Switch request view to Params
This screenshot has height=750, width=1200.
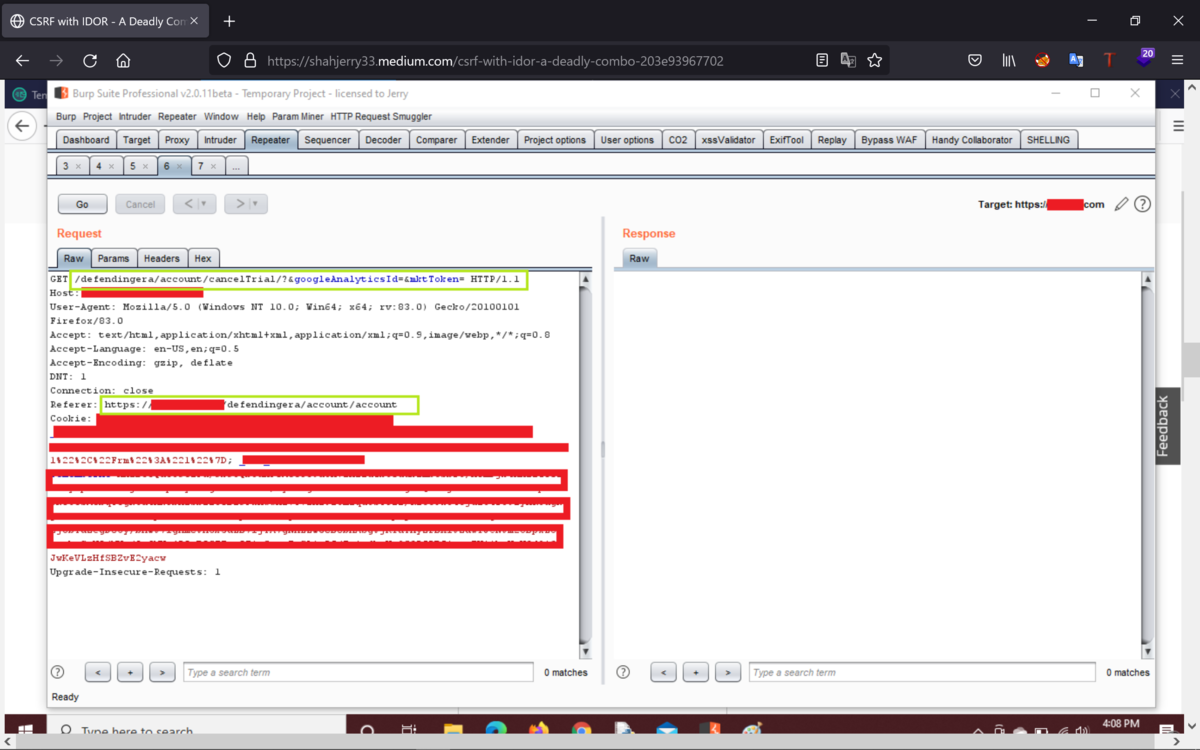pyautogui.click(x=114, y=258)
